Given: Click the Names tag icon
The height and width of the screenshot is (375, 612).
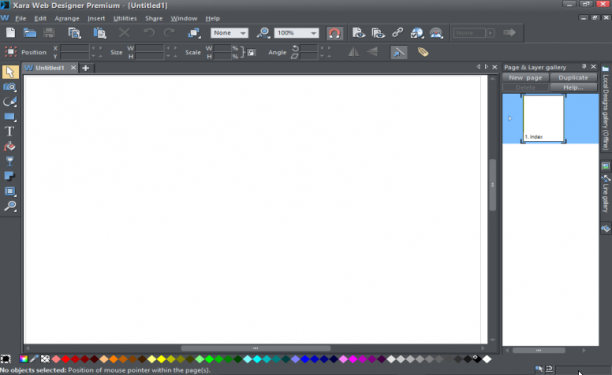Looking at the screenshot, I should (423, 52).
